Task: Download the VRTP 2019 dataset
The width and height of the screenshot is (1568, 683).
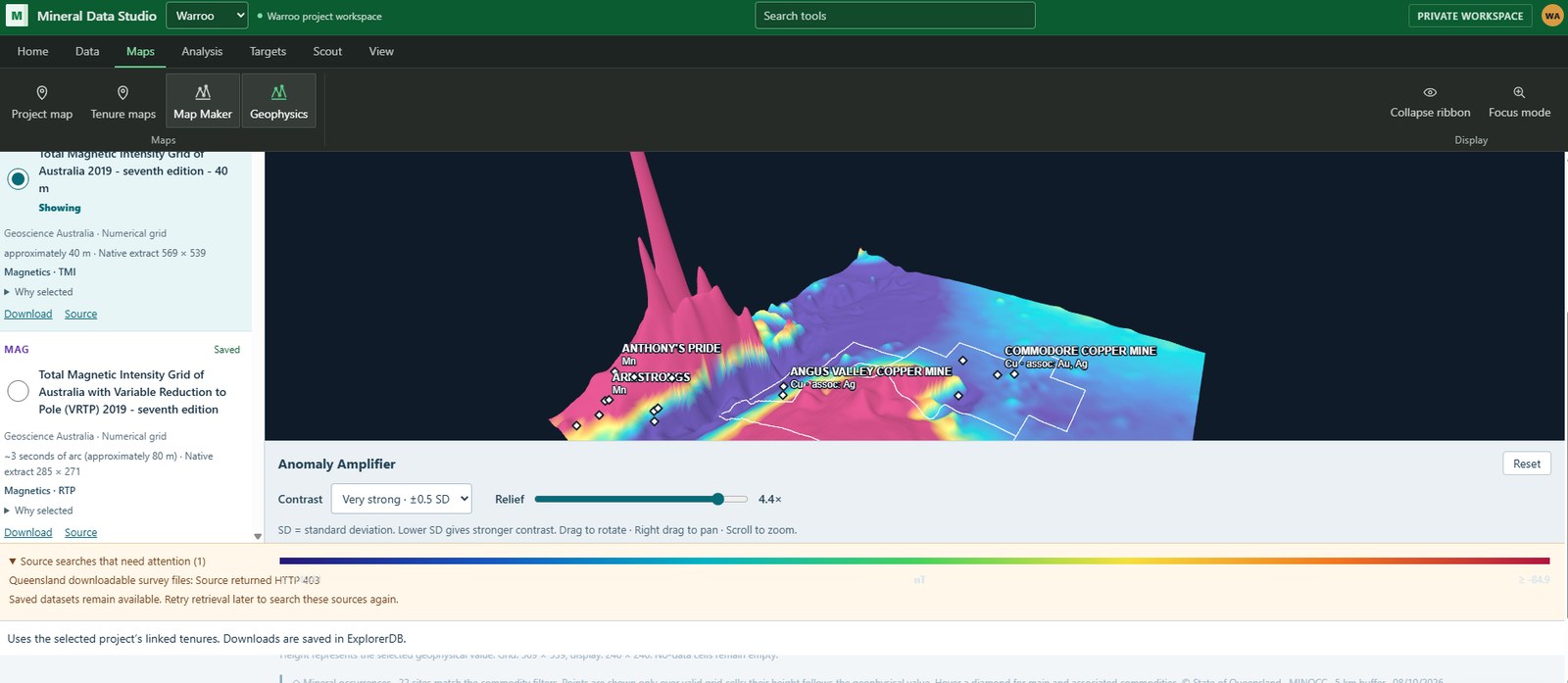Action: tap(28, 533)
